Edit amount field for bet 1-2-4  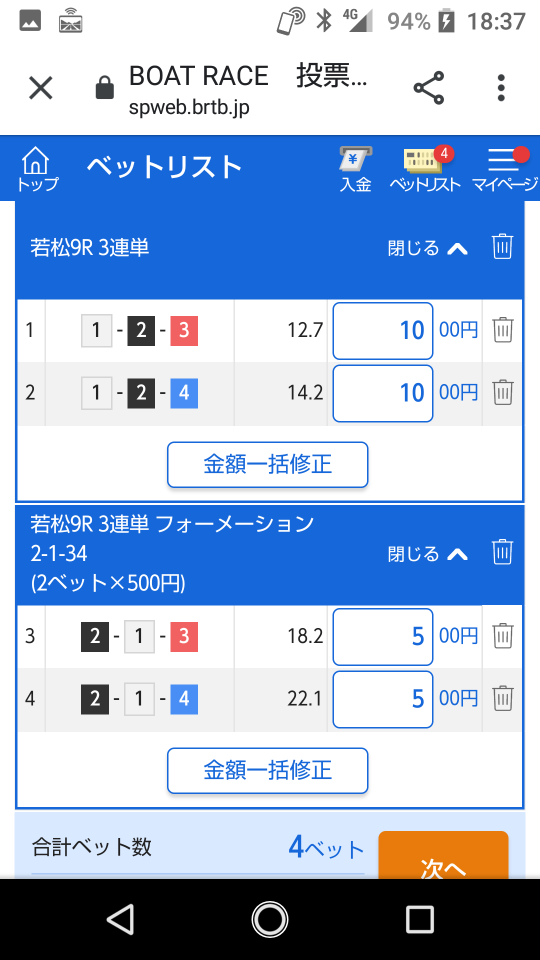tap(383, 393)
